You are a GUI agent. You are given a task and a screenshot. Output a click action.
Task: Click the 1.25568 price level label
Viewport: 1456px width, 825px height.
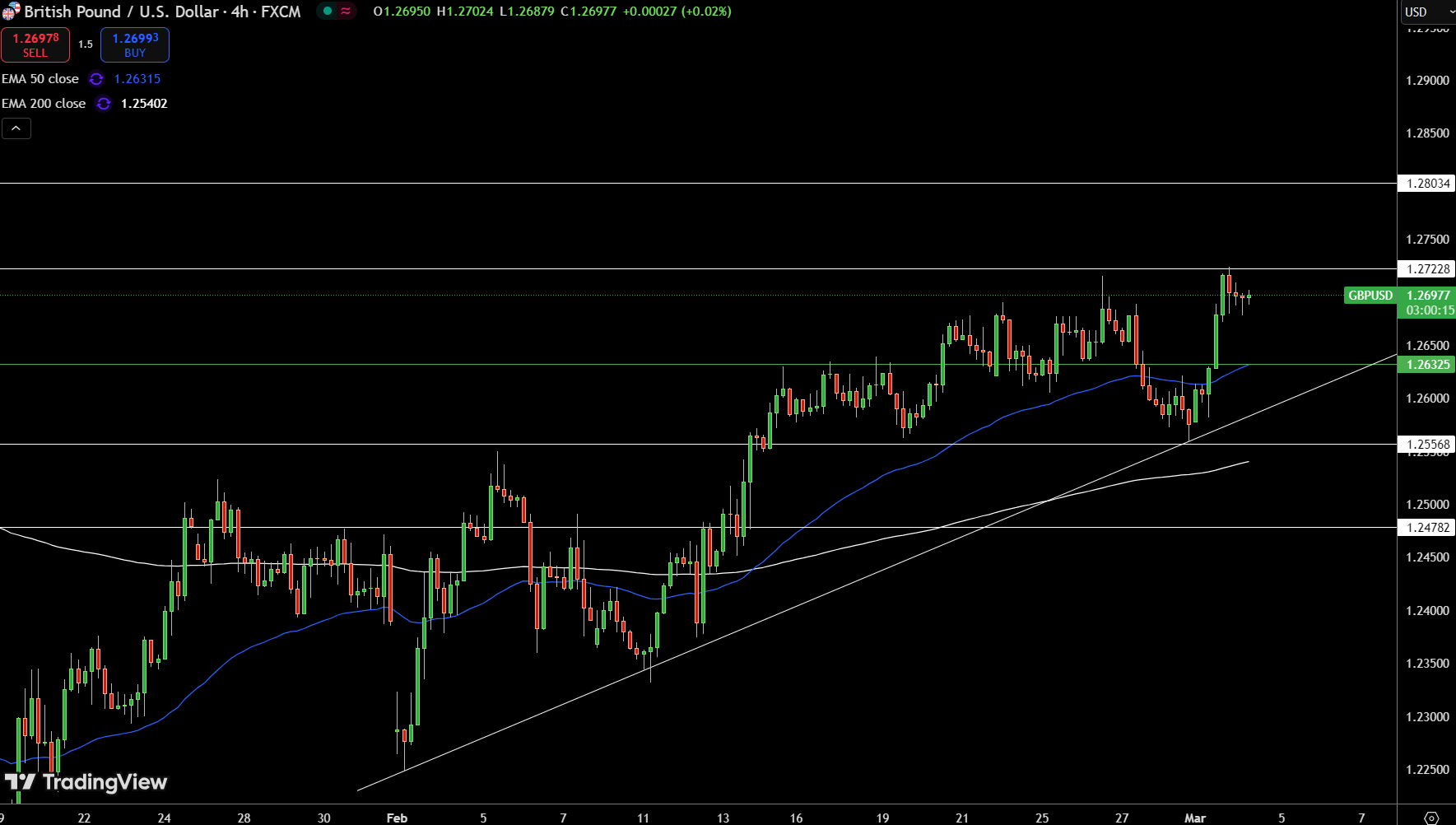point(1427,445)
